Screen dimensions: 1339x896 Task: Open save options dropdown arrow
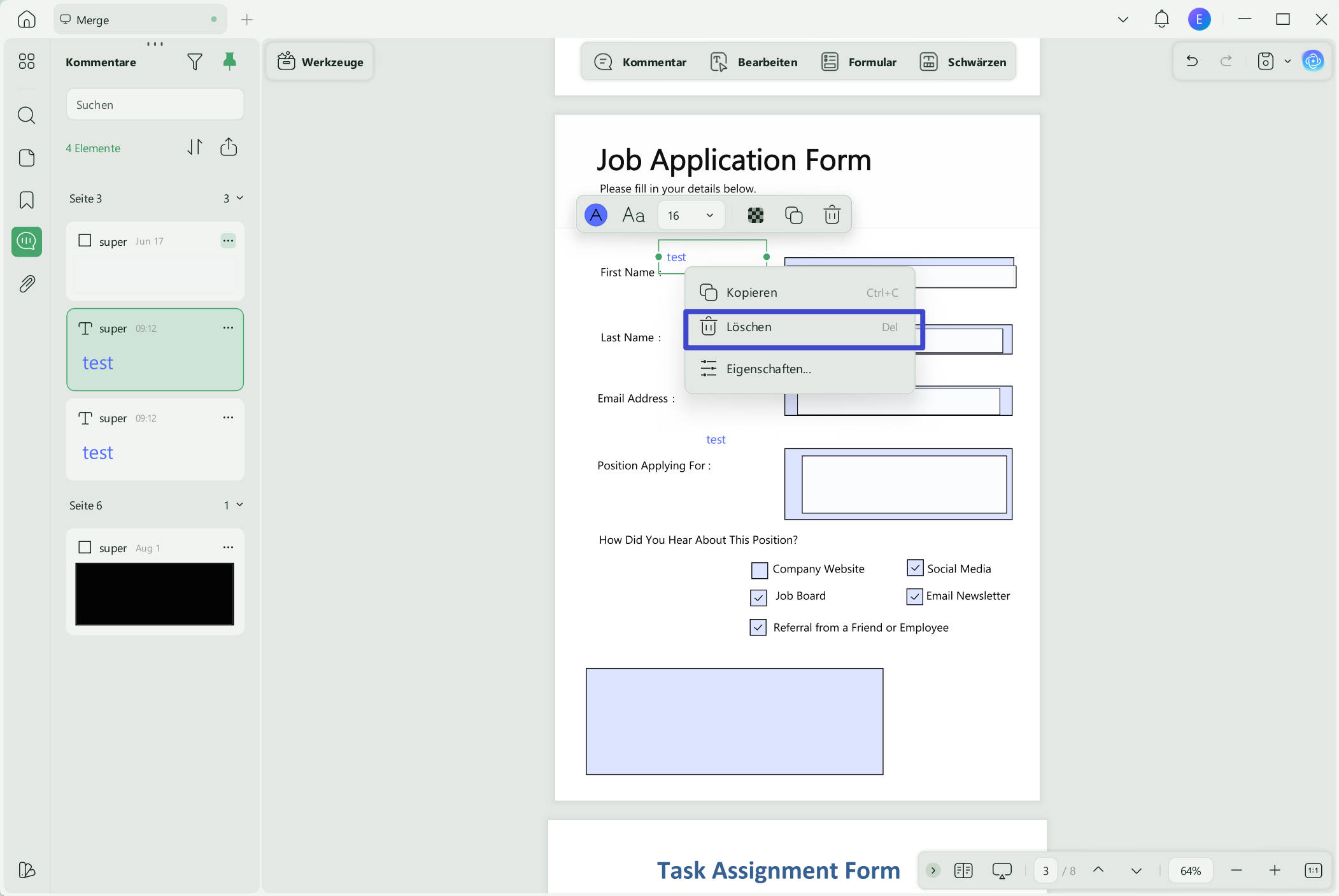coord(1287,61)
